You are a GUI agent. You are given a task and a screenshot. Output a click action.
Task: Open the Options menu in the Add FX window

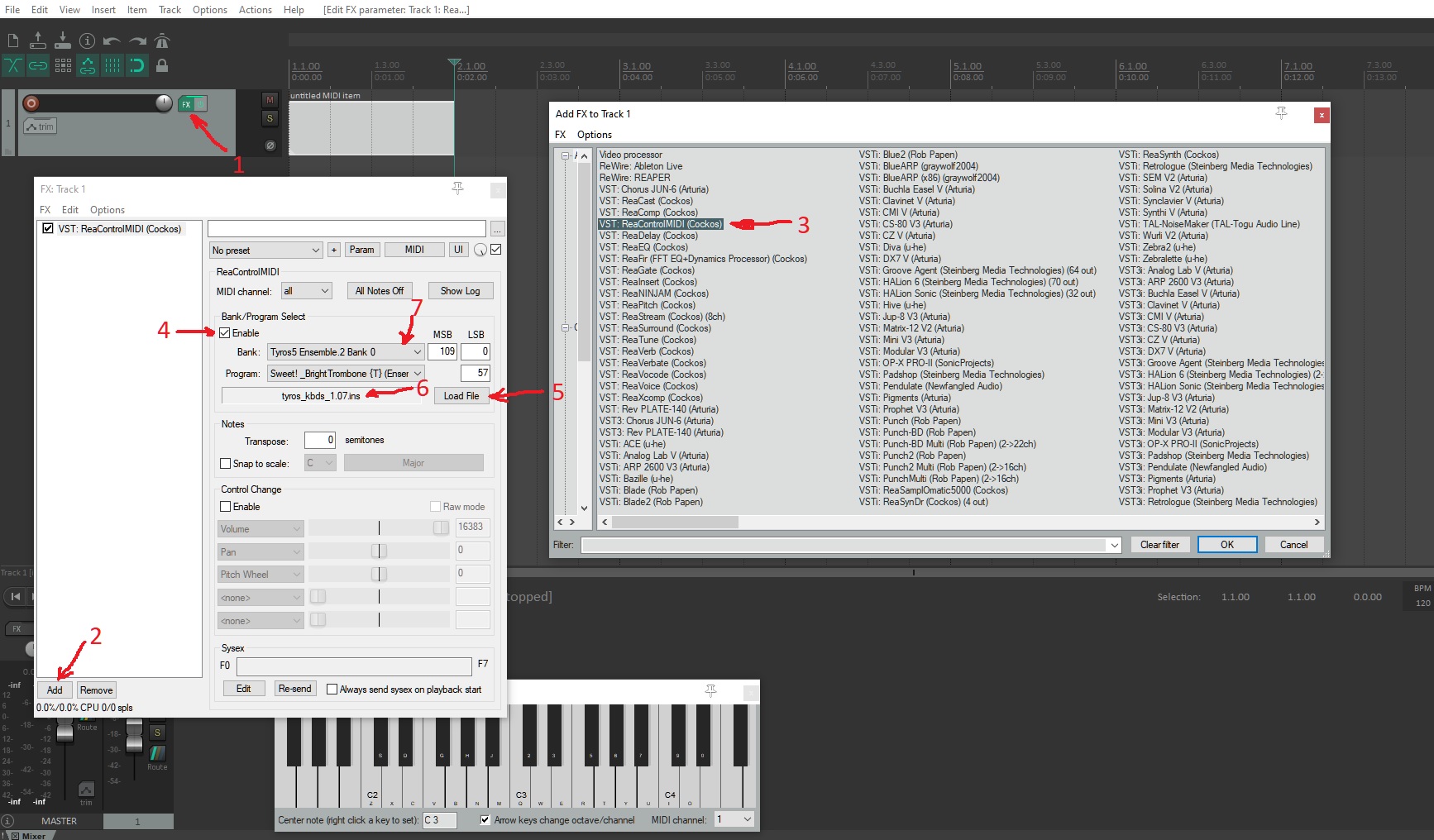[595, 135]
